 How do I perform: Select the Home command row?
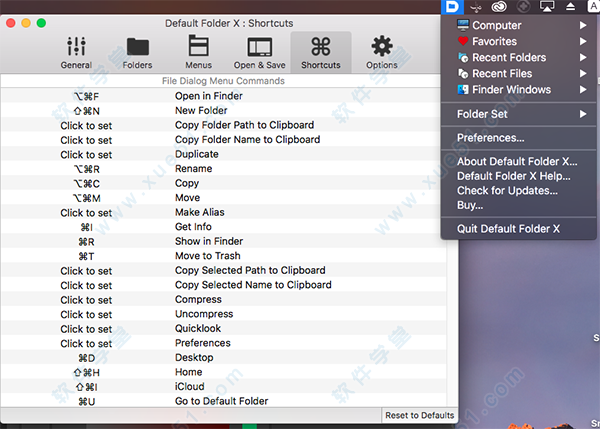click(224, 372)
